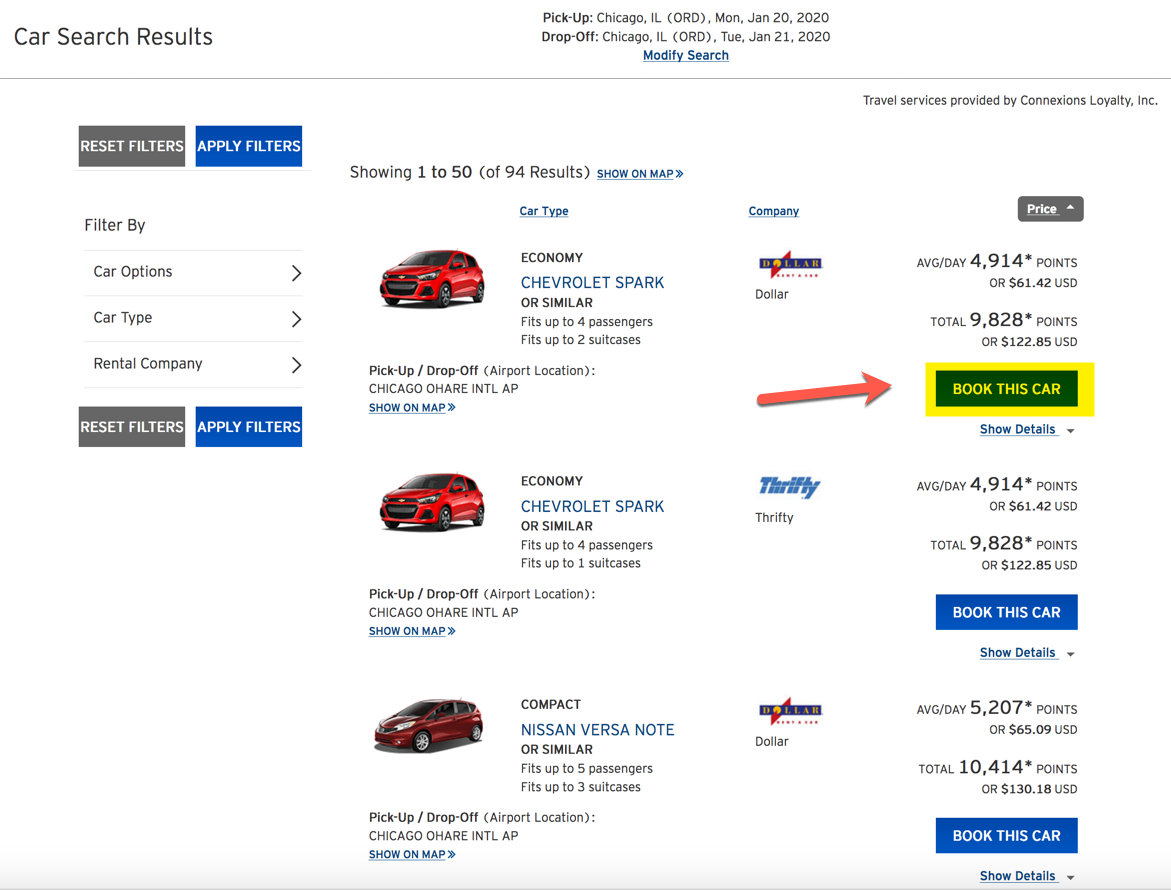Click the top APPLY FILTERS button
The height and width of the screenshot is (890, 1171).
coord(249,146)
